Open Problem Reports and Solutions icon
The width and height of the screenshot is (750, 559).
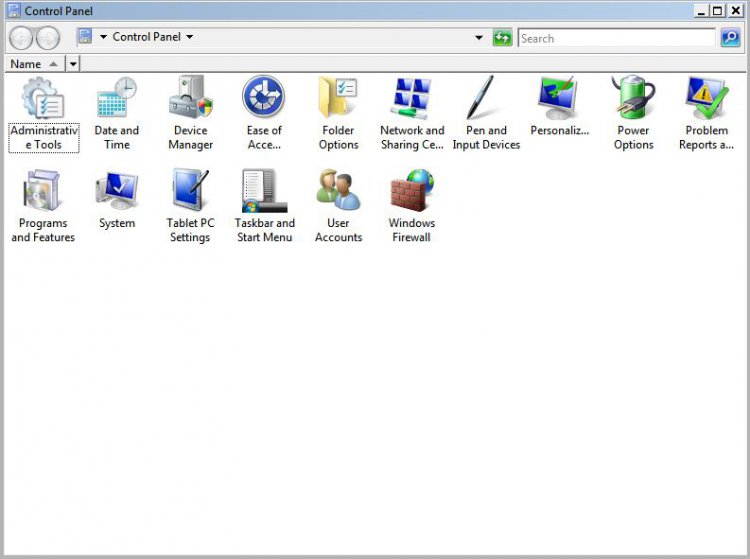(706, 98)
